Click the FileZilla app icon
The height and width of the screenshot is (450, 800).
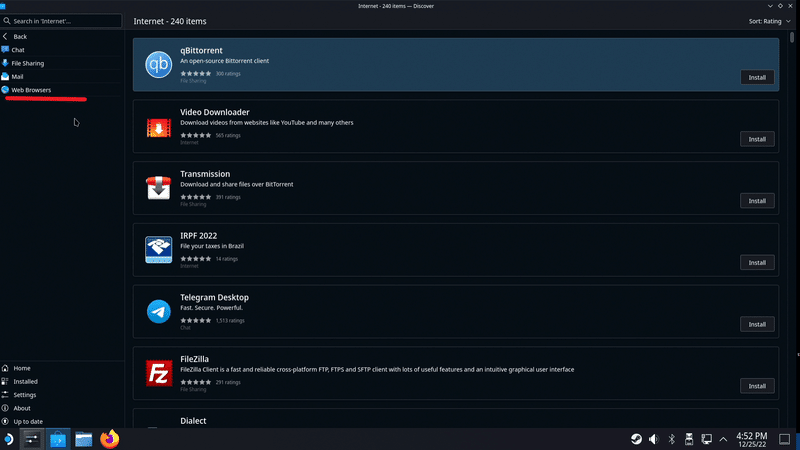pos(158,373)
